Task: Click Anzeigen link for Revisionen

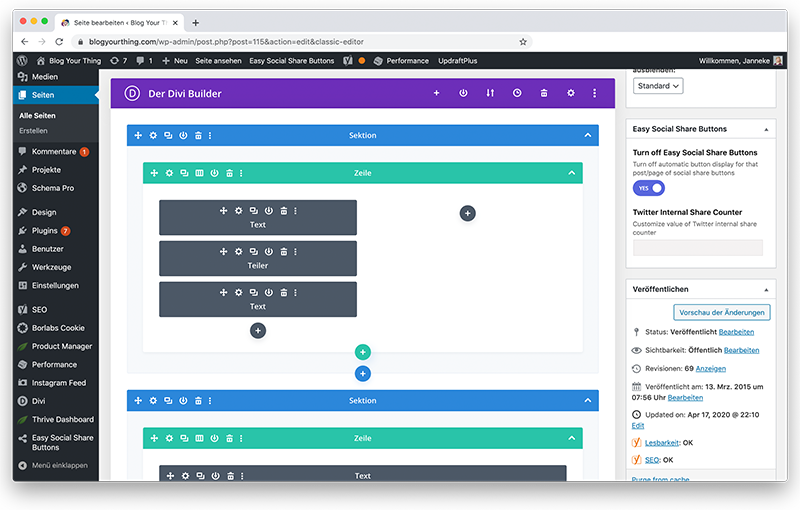Action: tap(711, 369)
